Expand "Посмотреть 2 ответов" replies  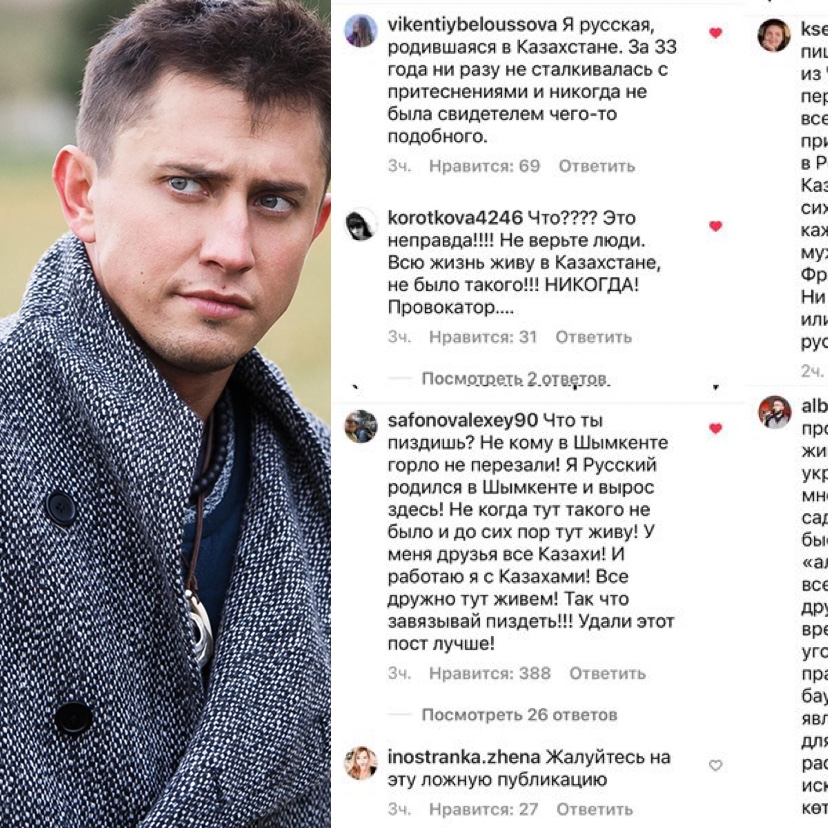[x=515, y=379]
